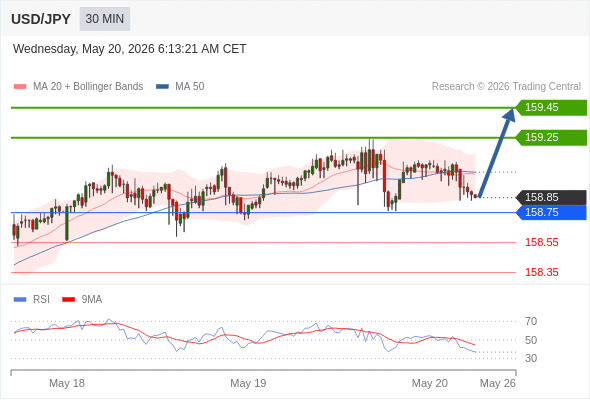Click the 158.75 blue pivot tag
The width and height of the screenshot is (590, 400).
tap(551, 212)
